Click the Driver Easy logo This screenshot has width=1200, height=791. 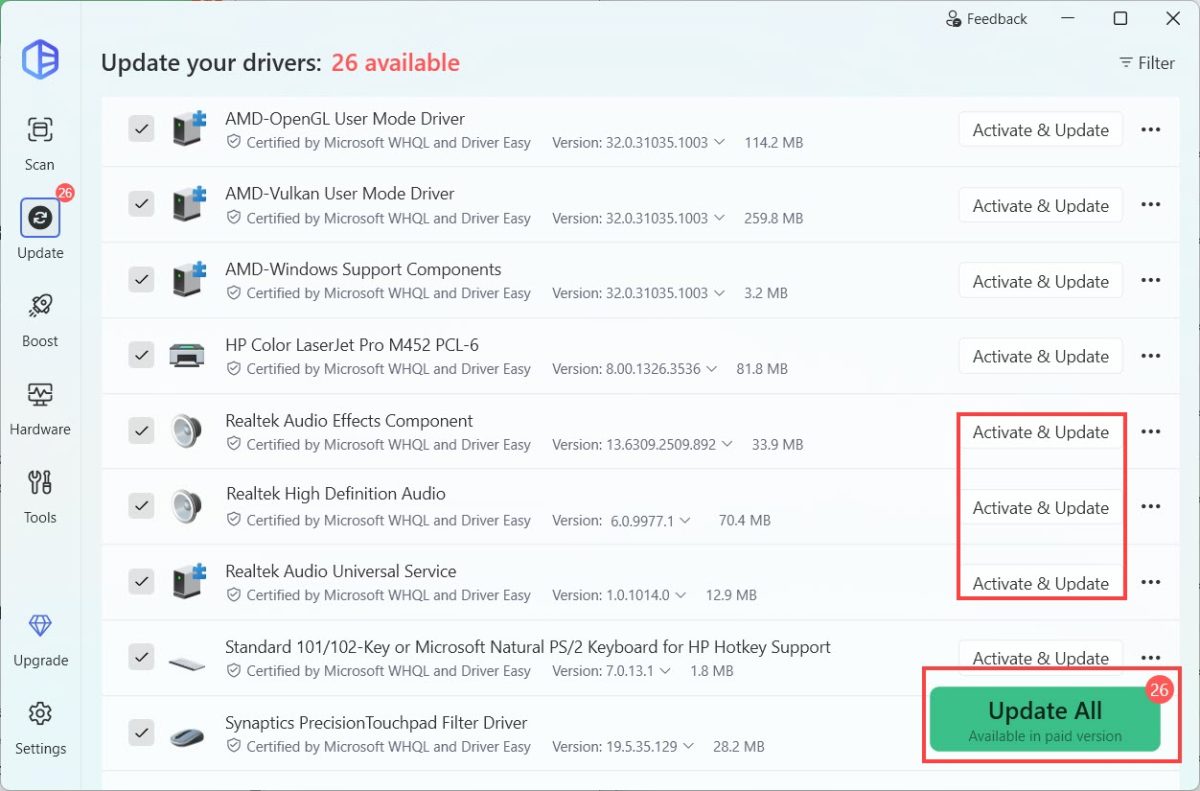41,60
